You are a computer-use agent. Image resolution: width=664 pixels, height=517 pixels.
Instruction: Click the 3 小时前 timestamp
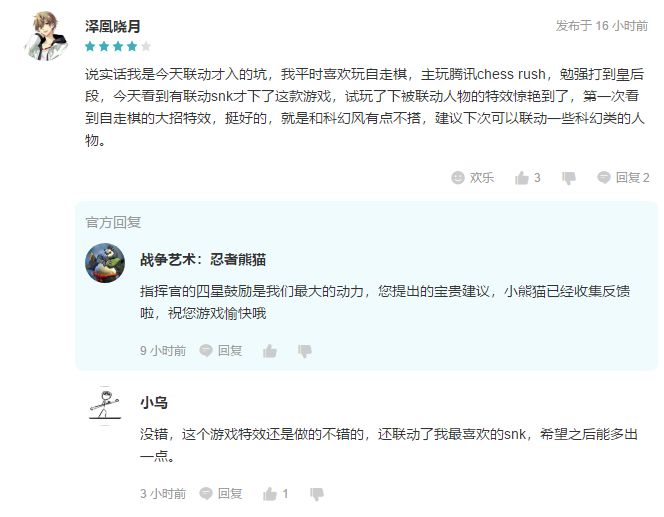point(163,494)
